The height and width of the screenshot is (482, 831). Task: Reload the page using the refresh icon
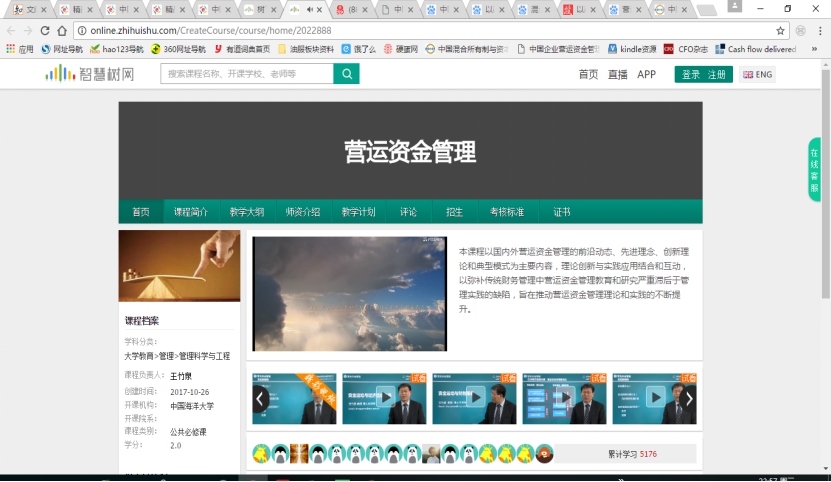[43, 31]
